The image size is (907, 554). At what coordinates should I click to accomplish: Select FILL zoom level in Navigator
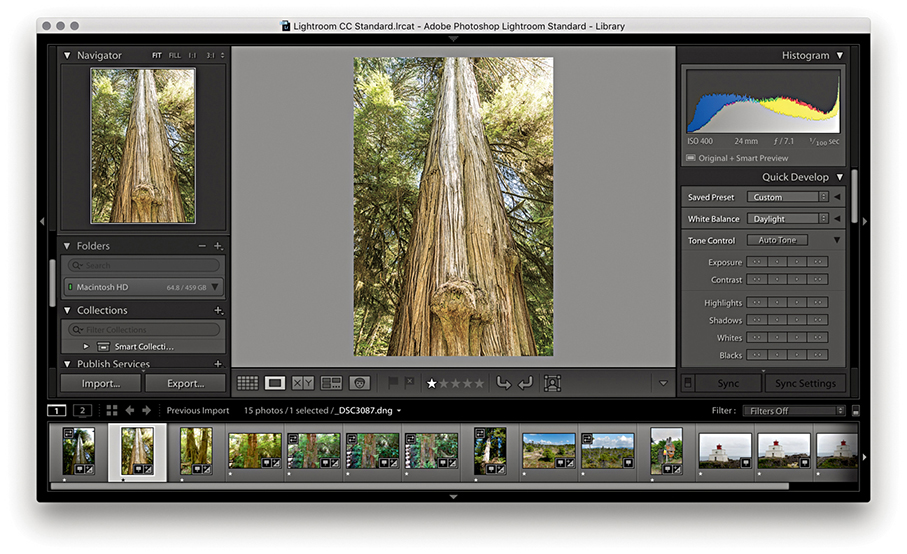174,56
